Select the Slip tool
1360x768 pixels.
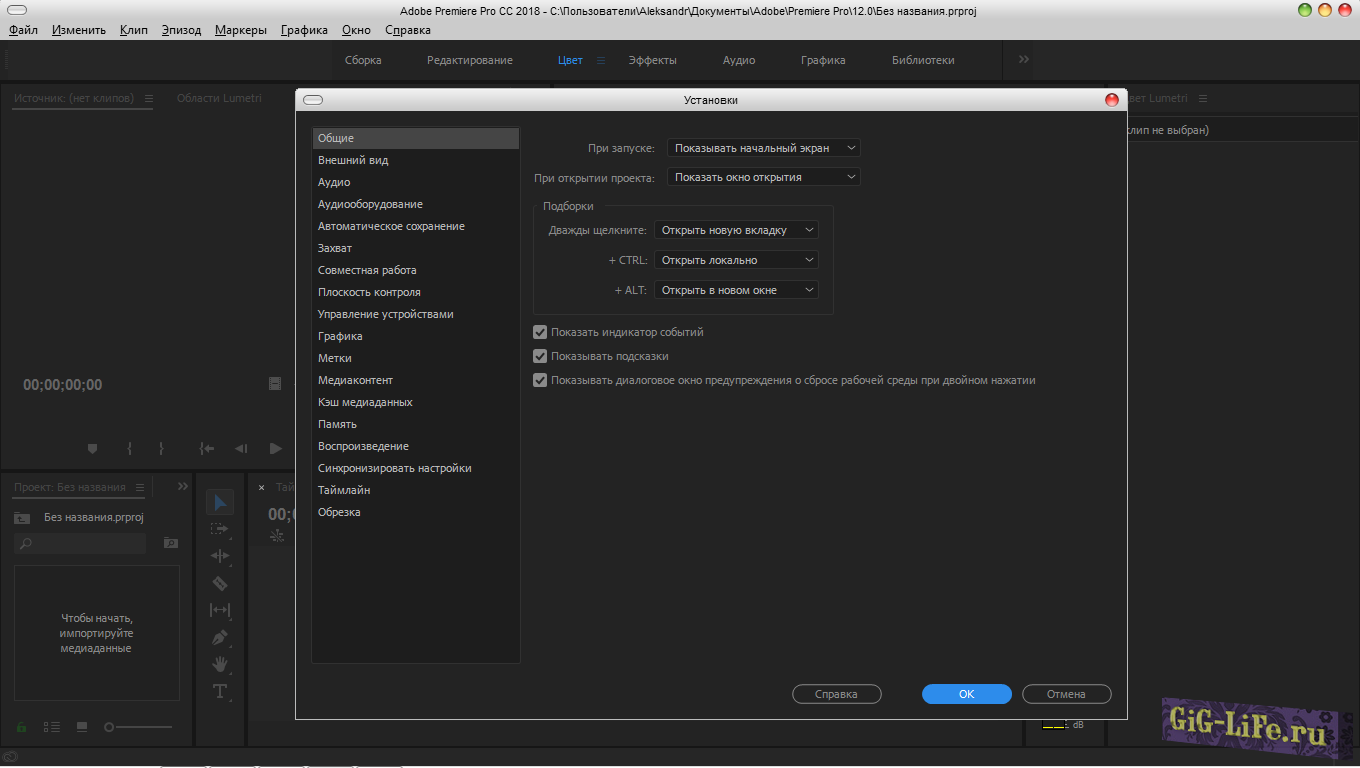tap(220, 610)
